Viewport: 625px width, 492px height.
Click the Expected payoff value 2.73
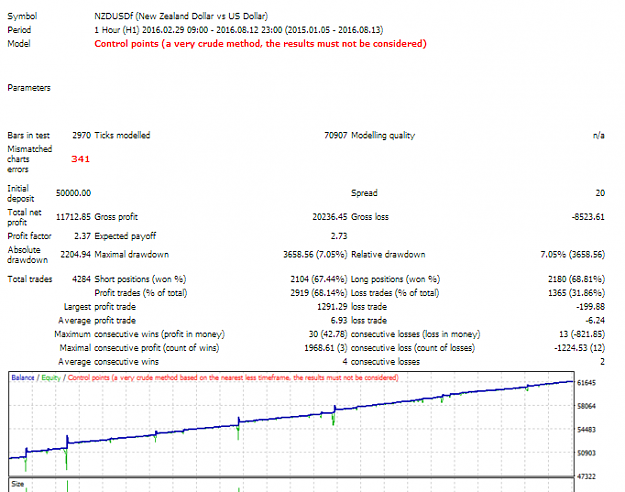339,236
